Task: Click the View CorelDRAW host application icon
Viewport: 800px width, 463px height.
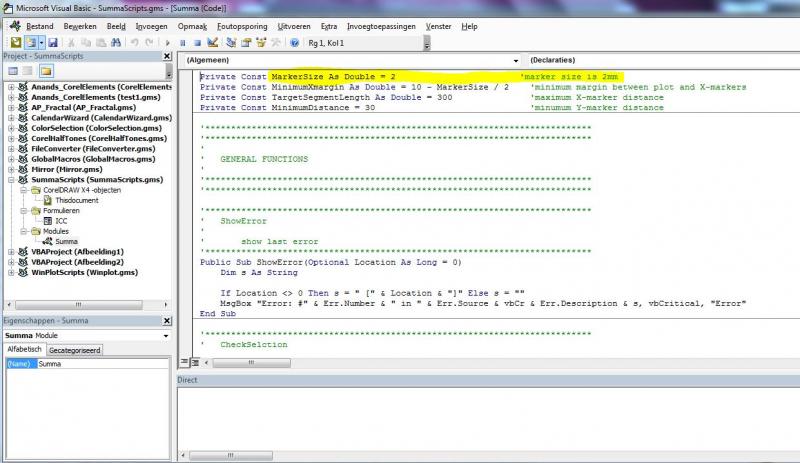Action: point(16,43)
